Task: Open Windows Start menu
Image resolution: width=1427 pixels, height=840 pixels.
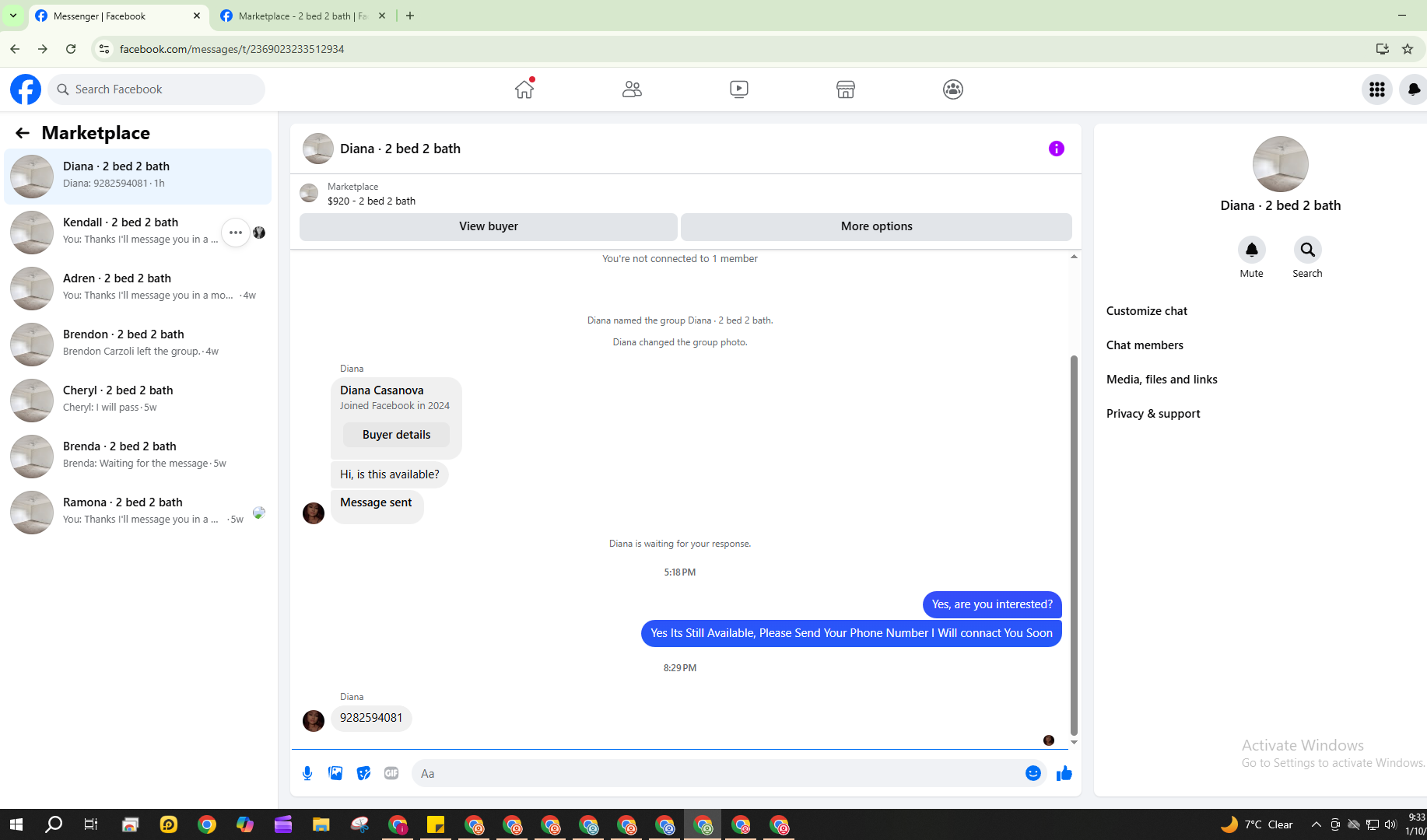Action: (x=16, y=824)
